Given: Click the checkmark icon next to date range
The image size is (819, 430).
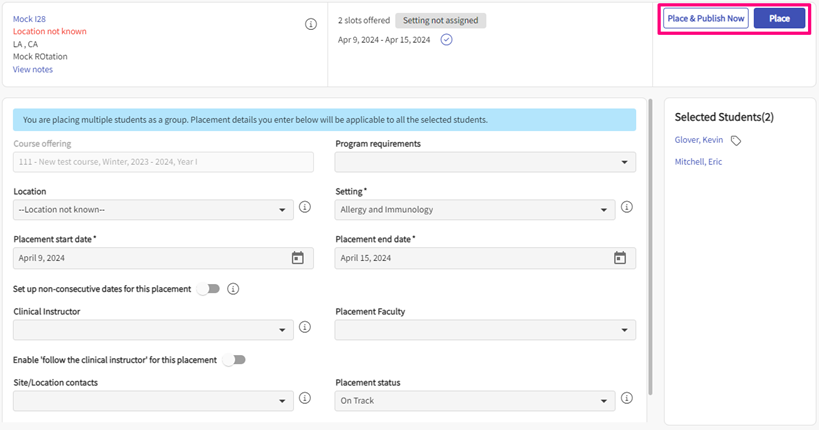Looking at the screenshot, I should [x=446, y=40].
